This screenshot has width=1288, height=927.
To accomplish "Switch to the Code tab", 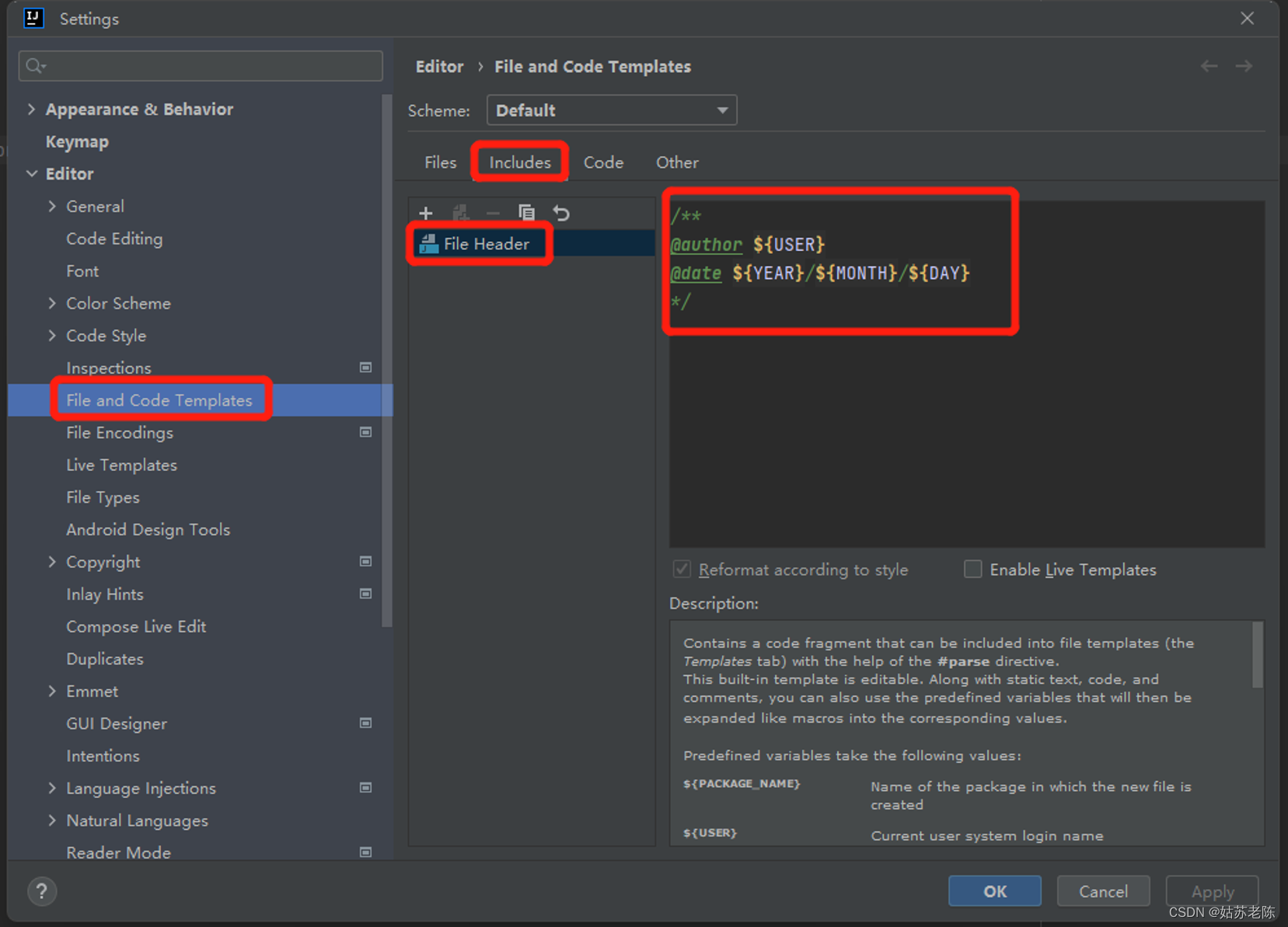I will tap(603, 162).
